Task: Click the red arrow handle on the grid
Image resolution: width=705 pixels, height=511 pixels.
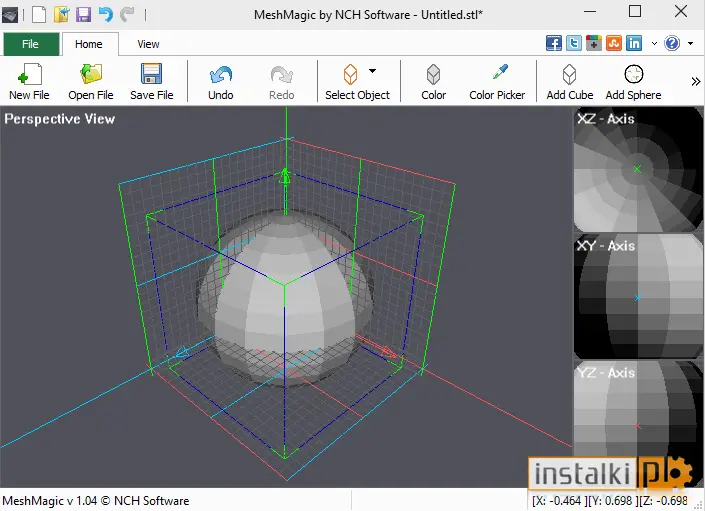Action: tap(388, 351)
